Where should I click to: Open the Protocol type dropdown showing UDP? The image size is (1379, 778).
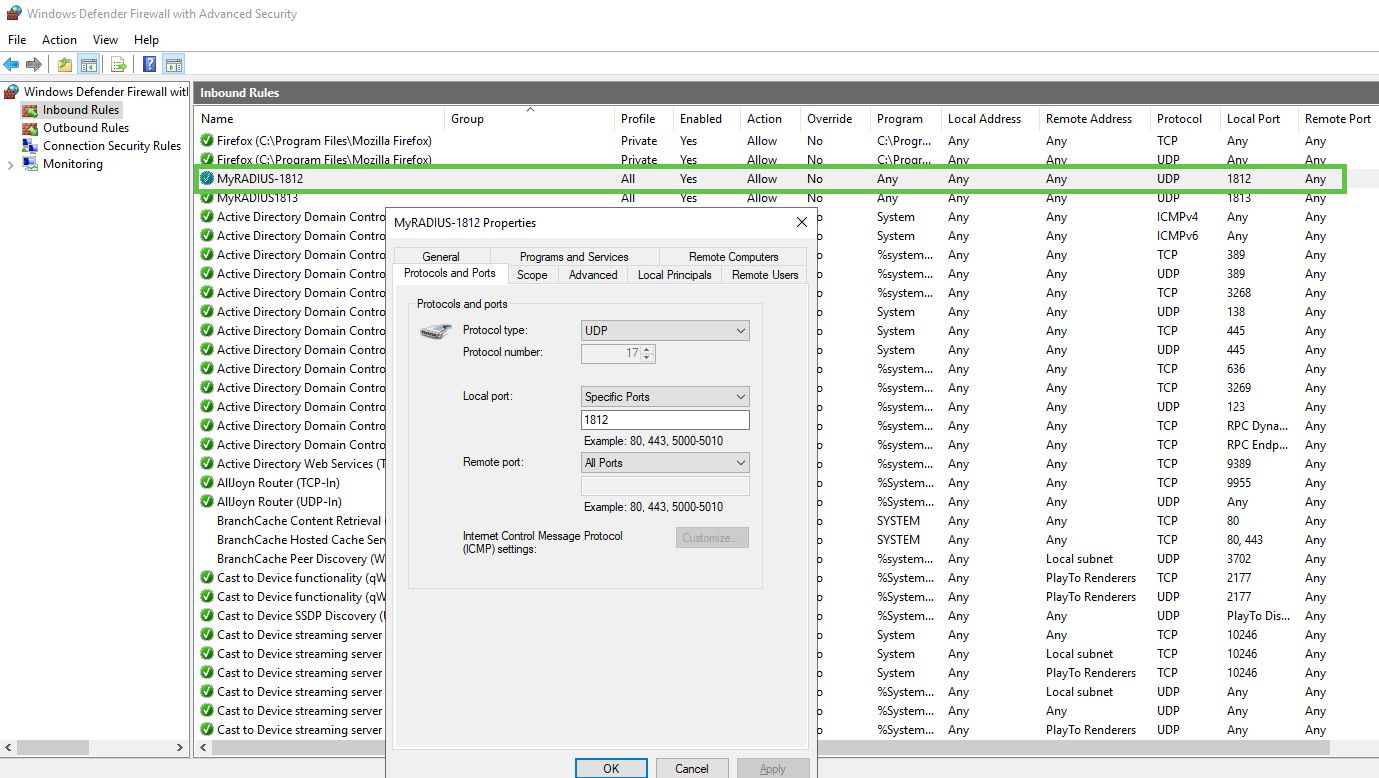click(665, 331)
